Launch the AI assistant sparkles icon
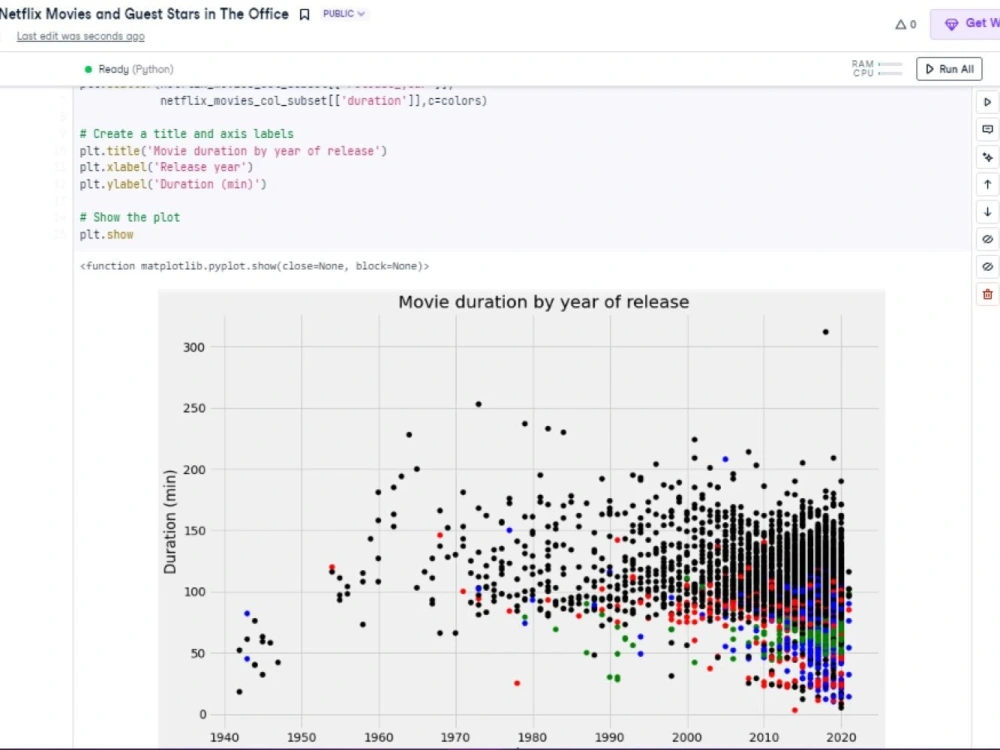This screenshot has height=750, width=1000. pyautogui.click(x=987, y=157)
